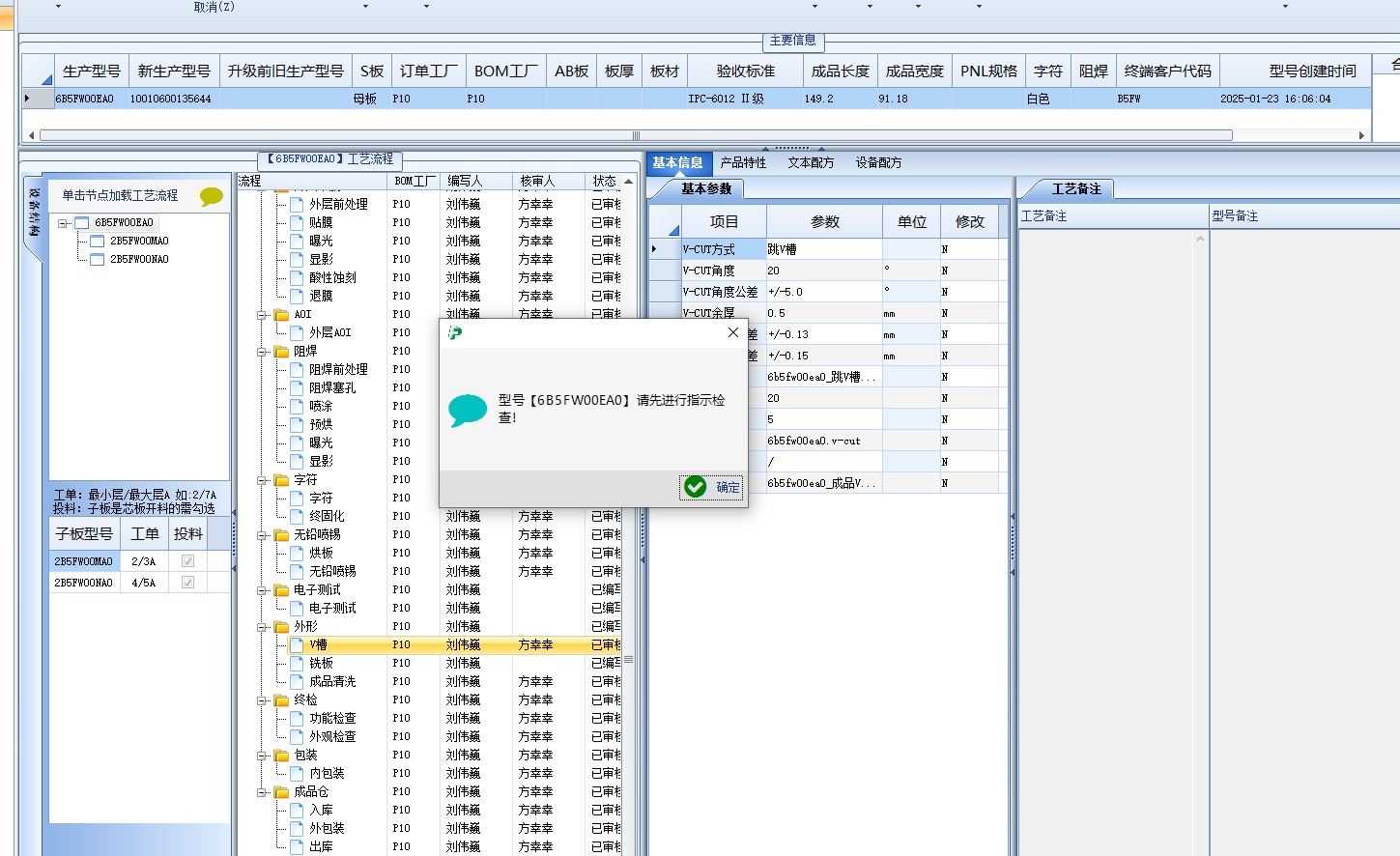Click the document icon next to 成品清洗

tap(298, 681)
